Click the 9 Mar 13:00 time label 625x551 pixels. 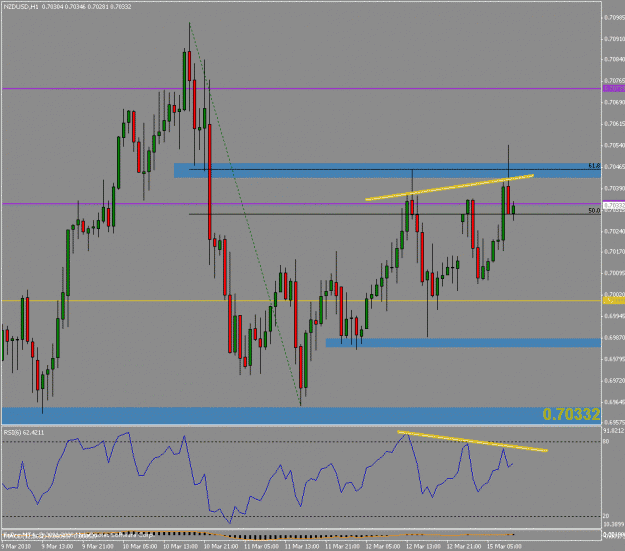click(57, 546)
